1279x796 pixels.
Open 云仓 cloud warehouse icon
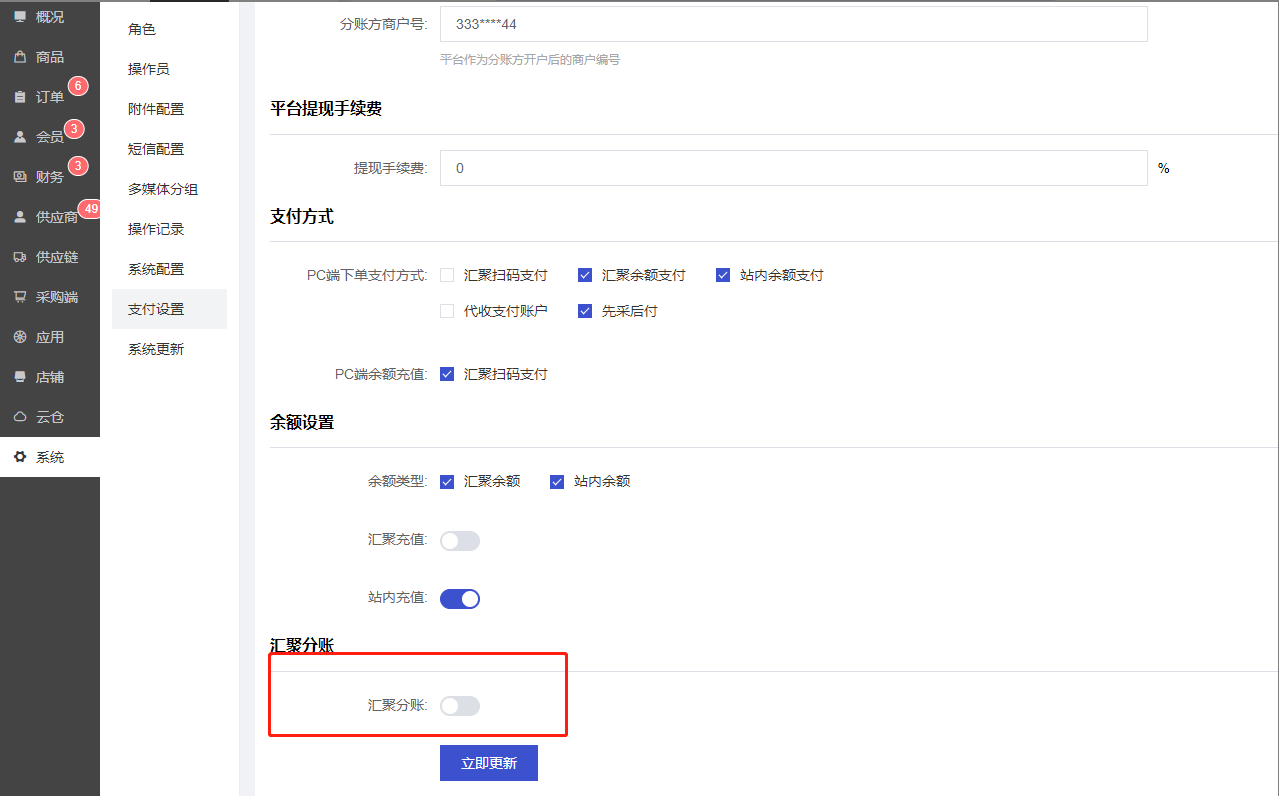20,417
